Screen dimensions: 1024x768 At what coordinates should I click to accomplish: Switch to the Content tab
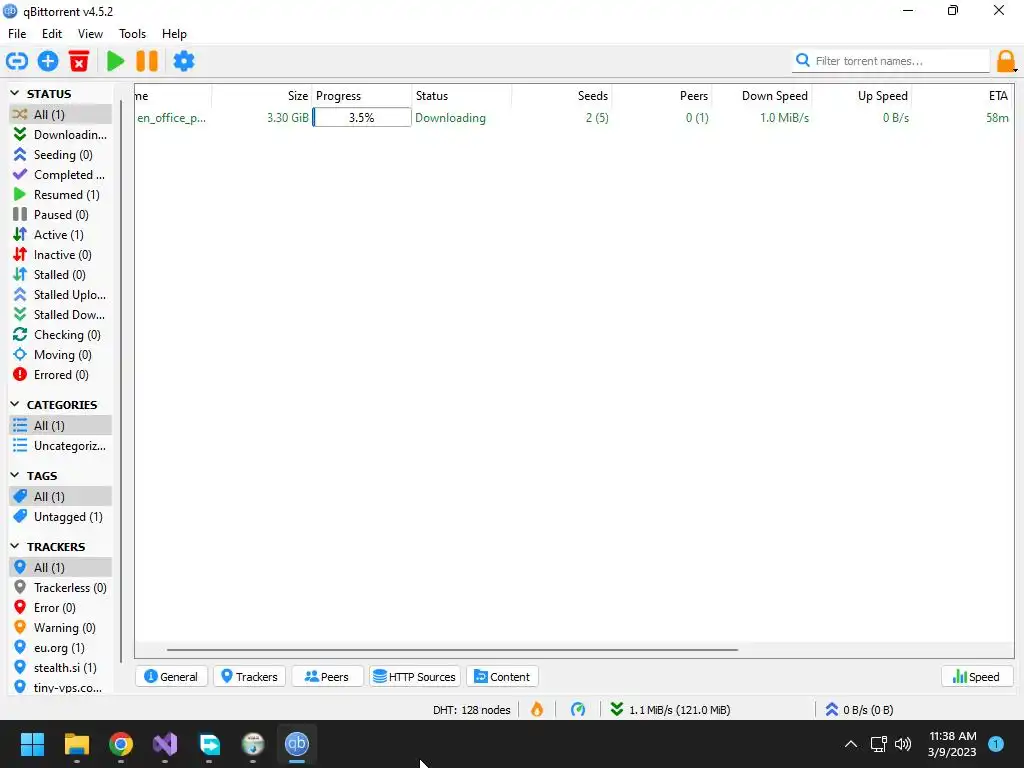click(x=502, y=677)
